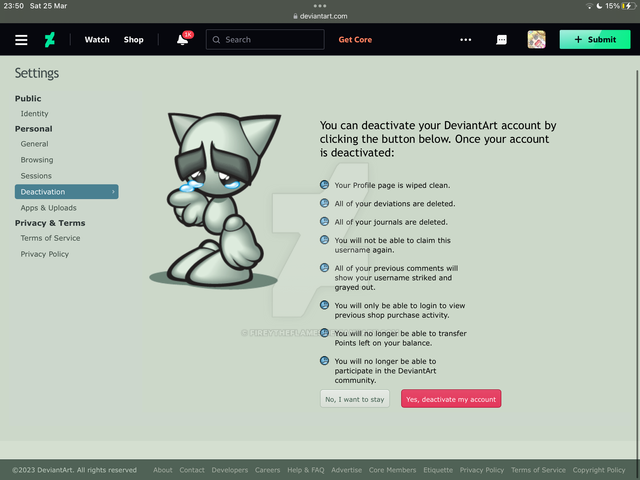Click Core Members footer link

click(392, 470)
